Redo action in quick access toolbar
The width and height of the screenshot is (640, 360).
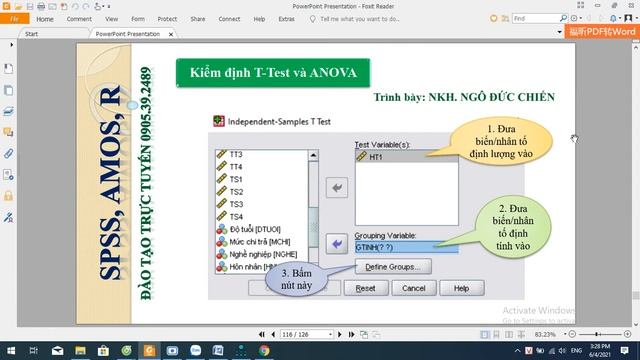pyautogui.click(x=86, y=6)
